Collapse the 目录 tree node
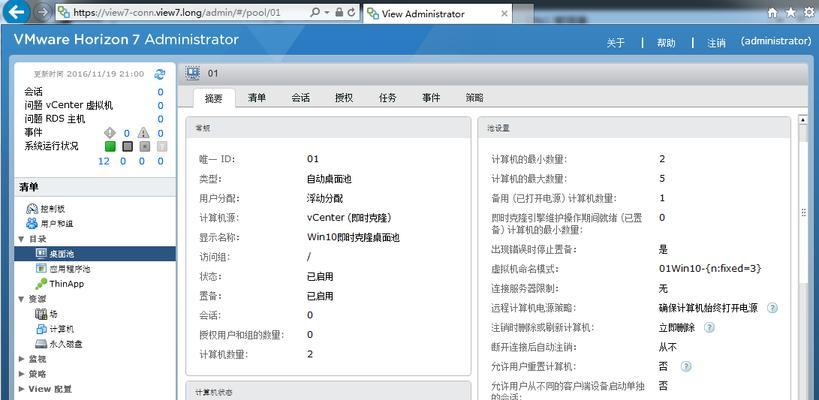 [21, 239]
